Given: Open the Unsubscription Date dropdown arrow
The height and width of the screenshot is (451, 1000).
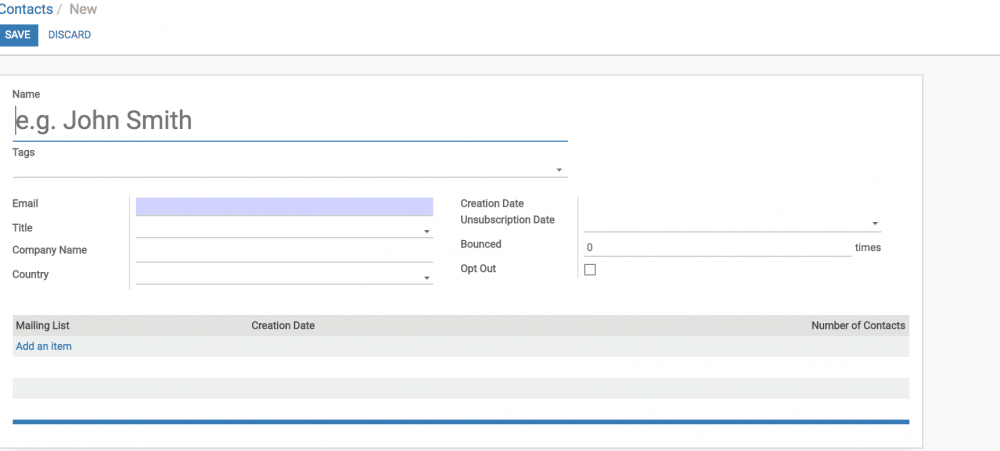Looking at the screenshot, I should click(x=875, y=224).
